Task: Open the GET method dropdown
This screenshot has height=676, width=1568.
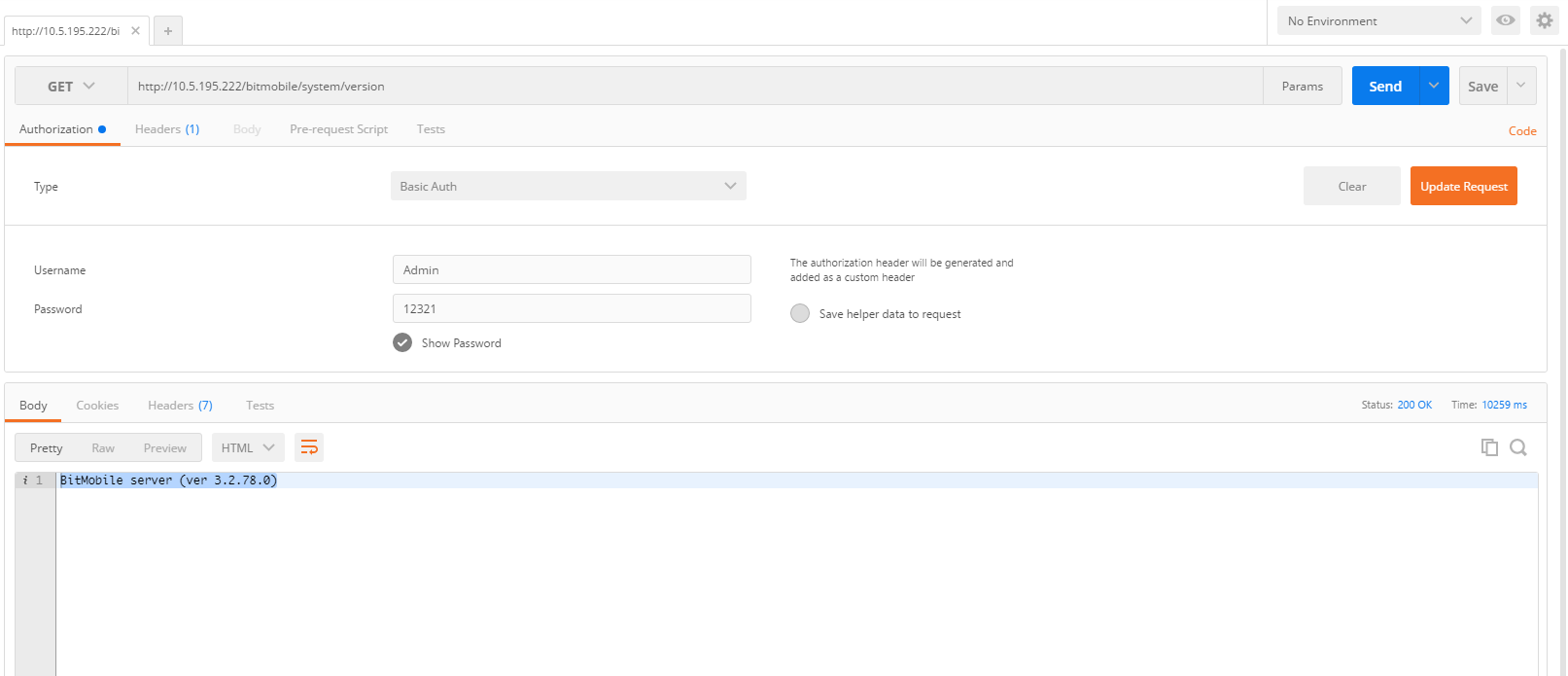Action: pyautogui.click(x=71, y=86)
